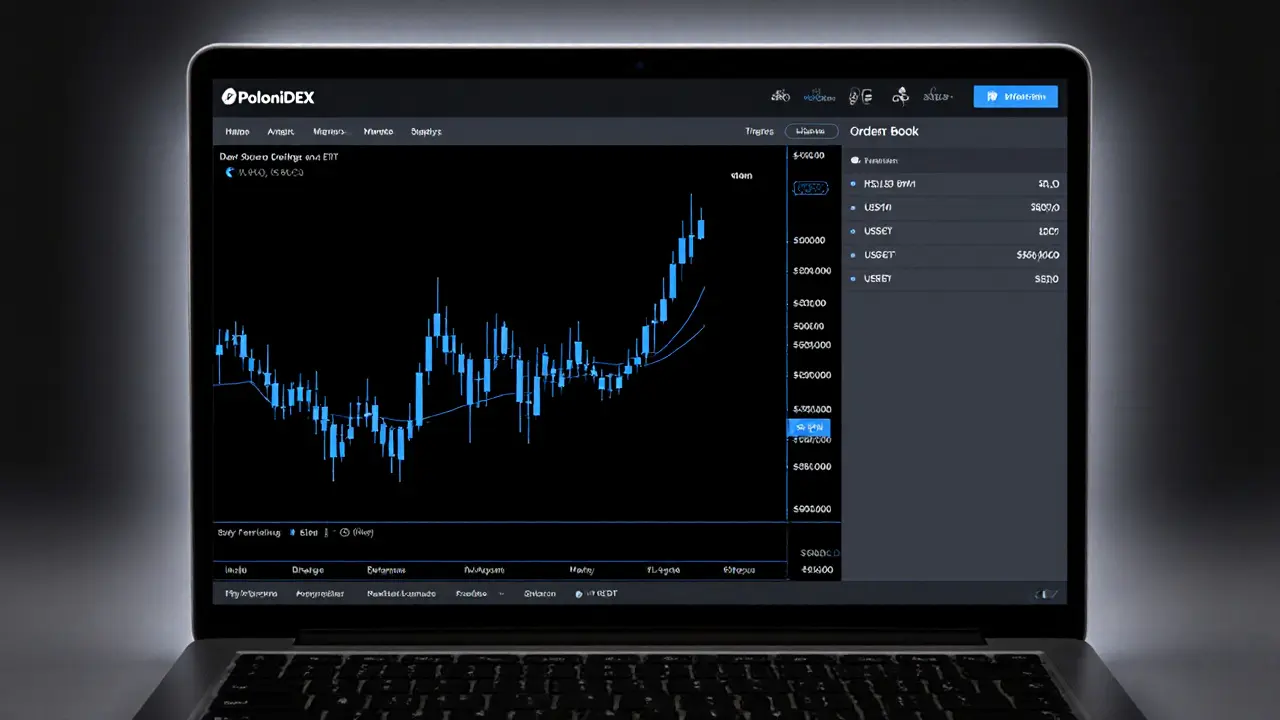Click the PoloniDEX logo icon

click(228, 97)
